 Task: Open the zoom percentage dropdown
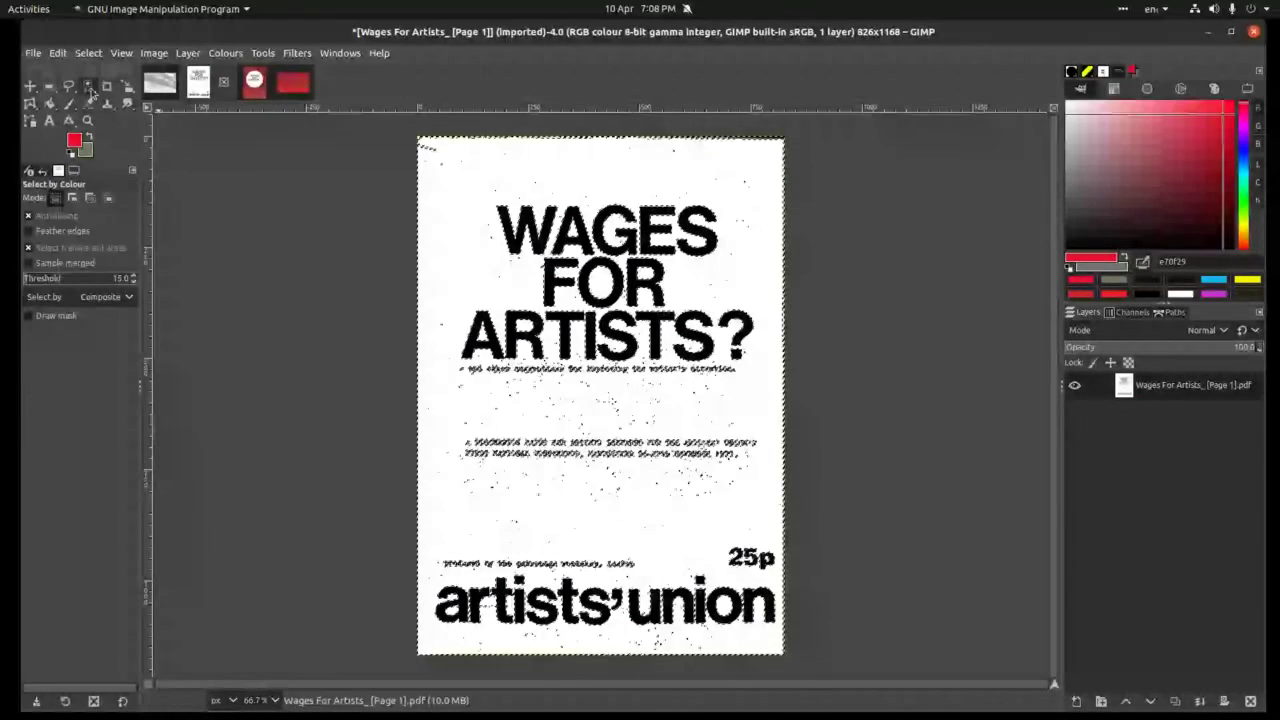point(262,701)
